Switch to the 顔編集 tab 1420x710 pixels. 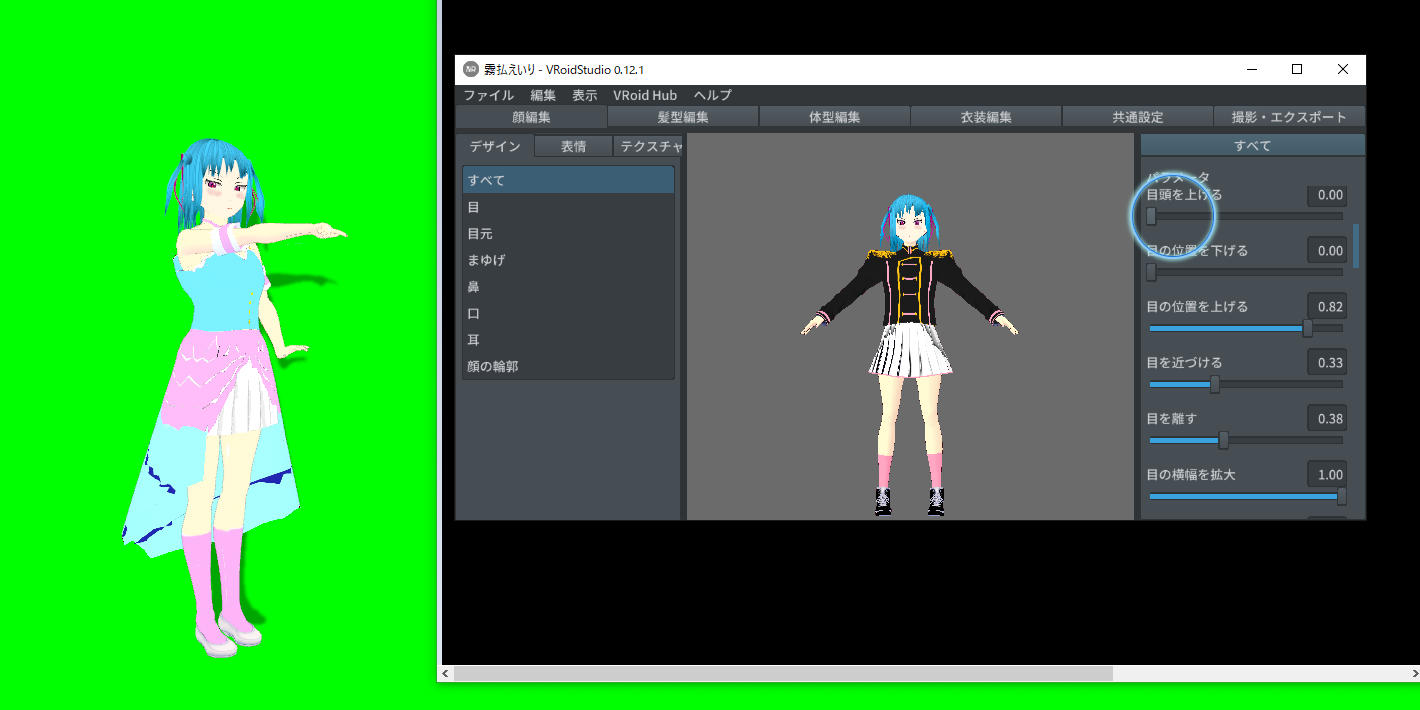pyautogui.click(x=531, y=117)
